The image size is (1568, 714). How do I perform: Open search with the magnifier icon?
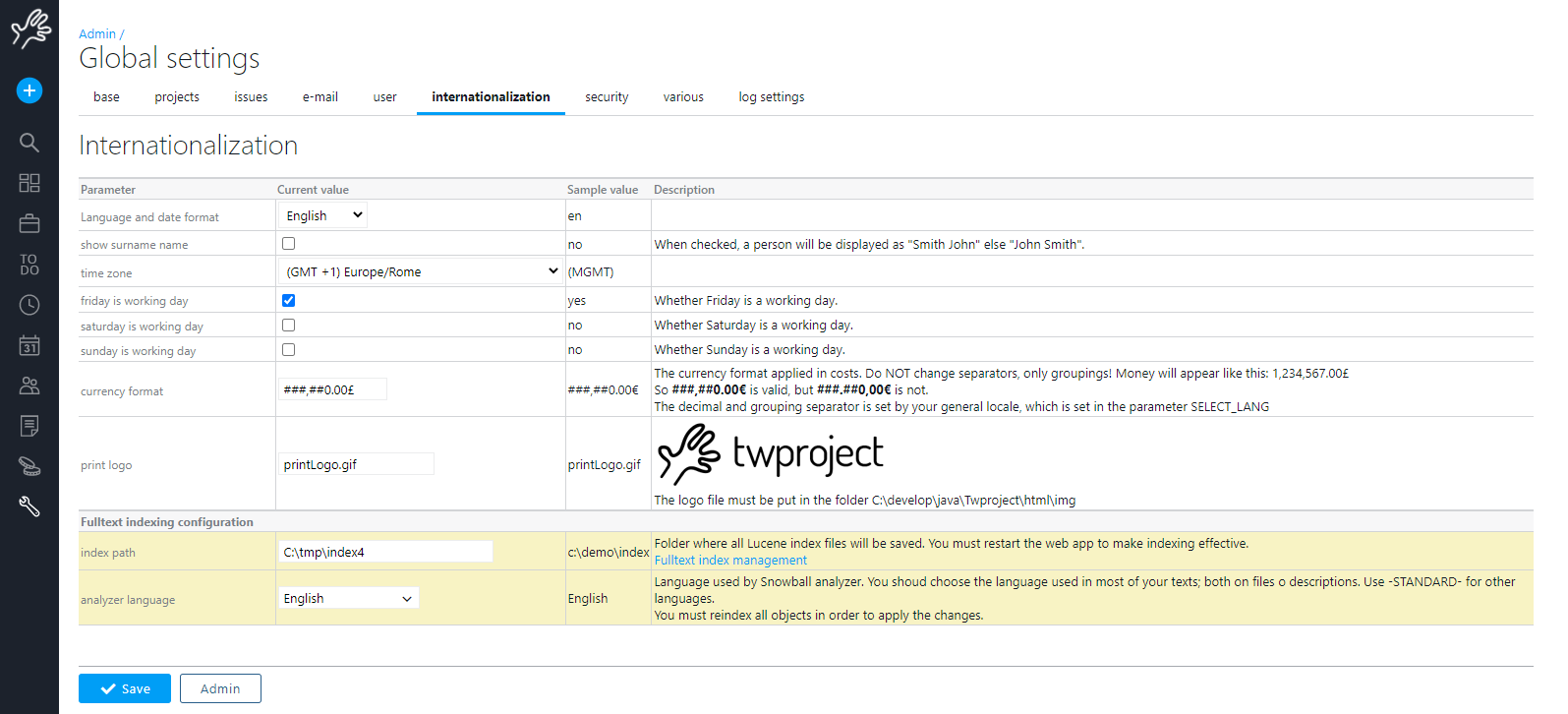point(29,143)
